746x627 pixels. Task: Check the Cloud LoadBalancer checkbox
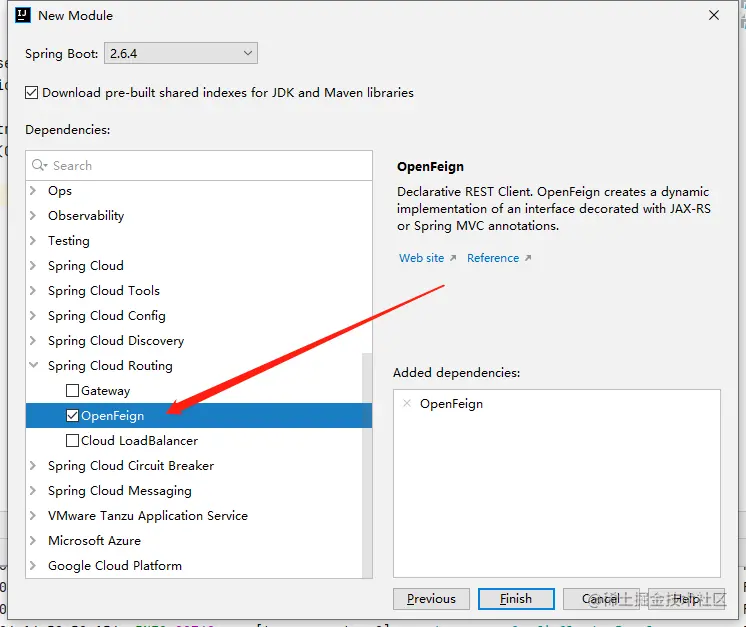(72, 441)
